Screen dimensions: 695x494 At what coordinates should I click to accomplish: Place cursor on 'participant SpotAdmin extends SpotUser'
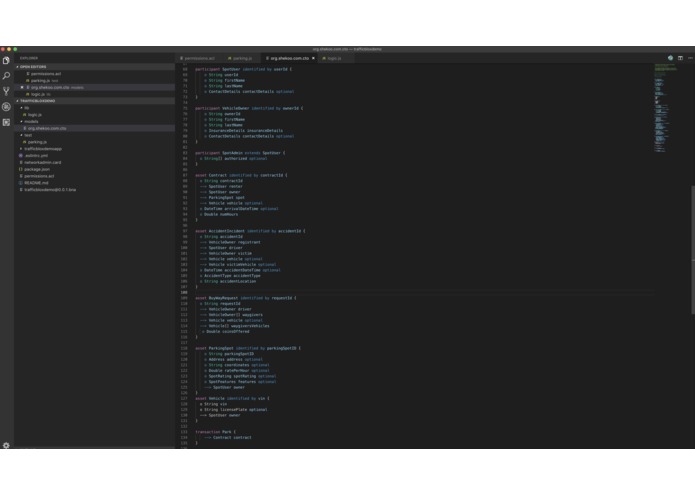click(x=240, y=153)
